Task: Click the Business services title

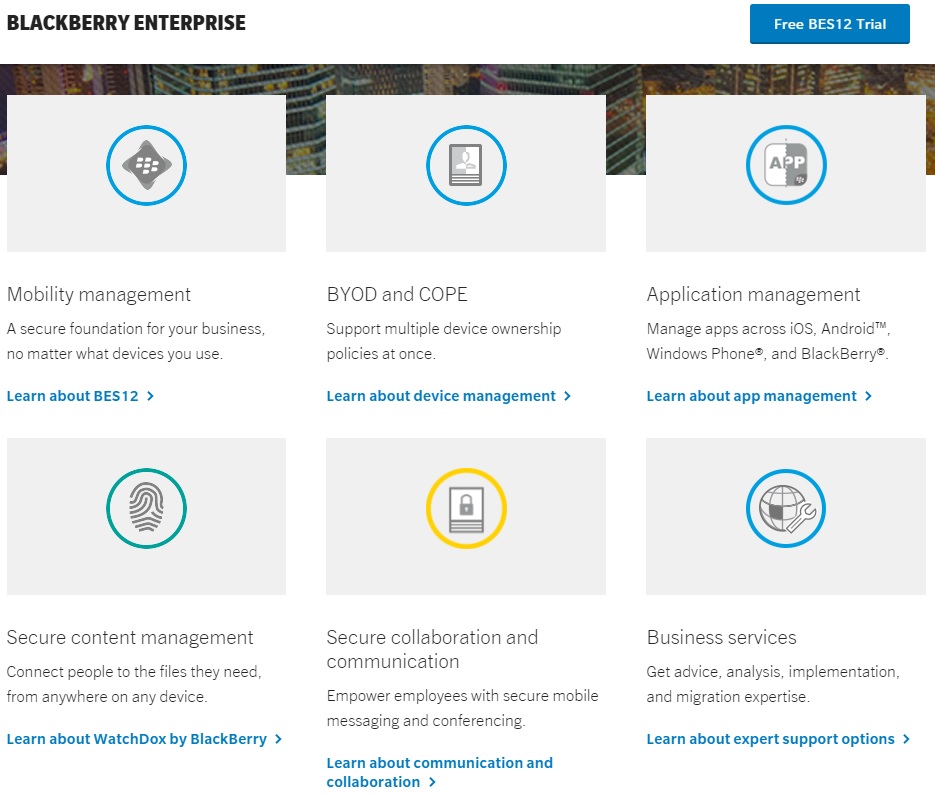Action: point(721,638)
